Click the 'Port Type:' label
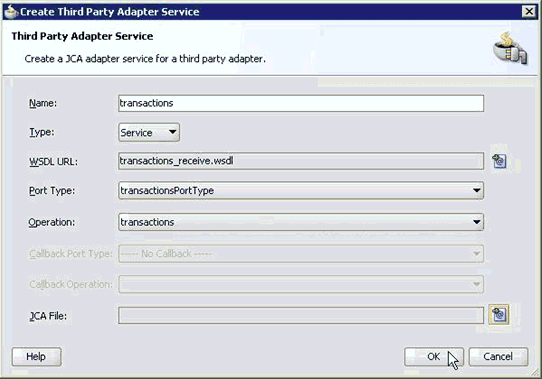542x379 pixels. click(52, 191)
